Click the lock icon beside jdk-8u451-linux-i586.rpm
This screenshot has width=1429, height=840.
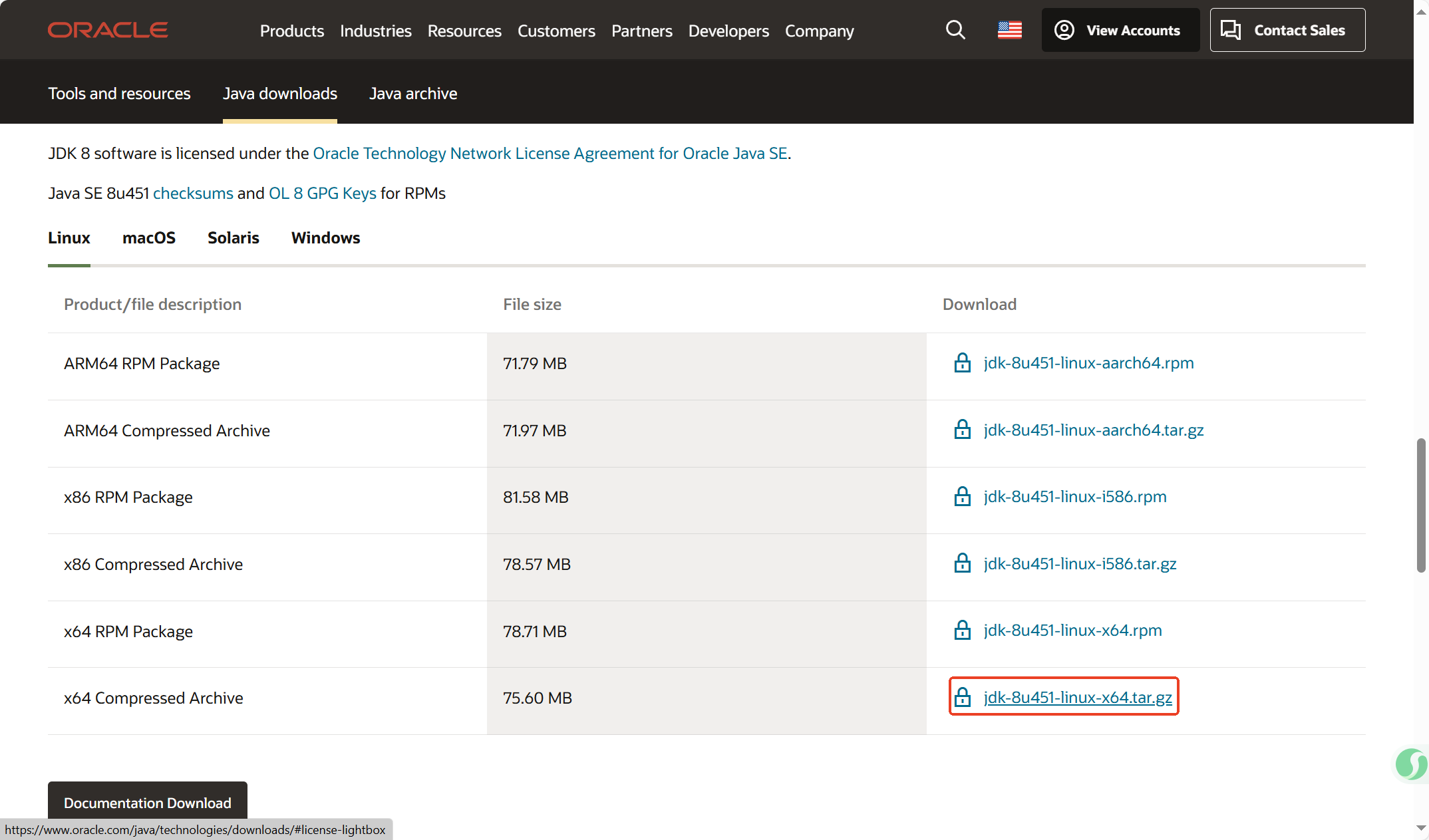963,497
